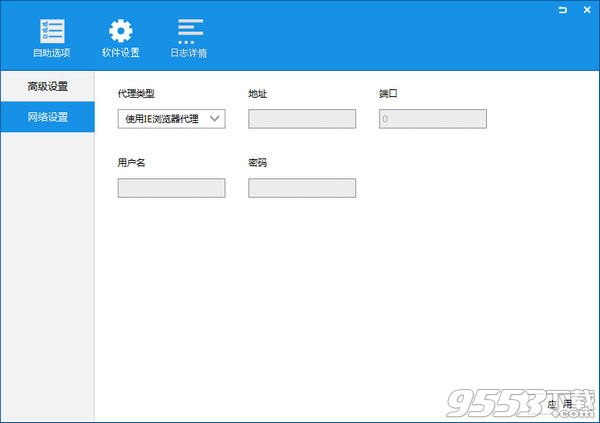600x423 pixels.
Task: Click the return arrow icon in title bar
Action: (563, 10)
